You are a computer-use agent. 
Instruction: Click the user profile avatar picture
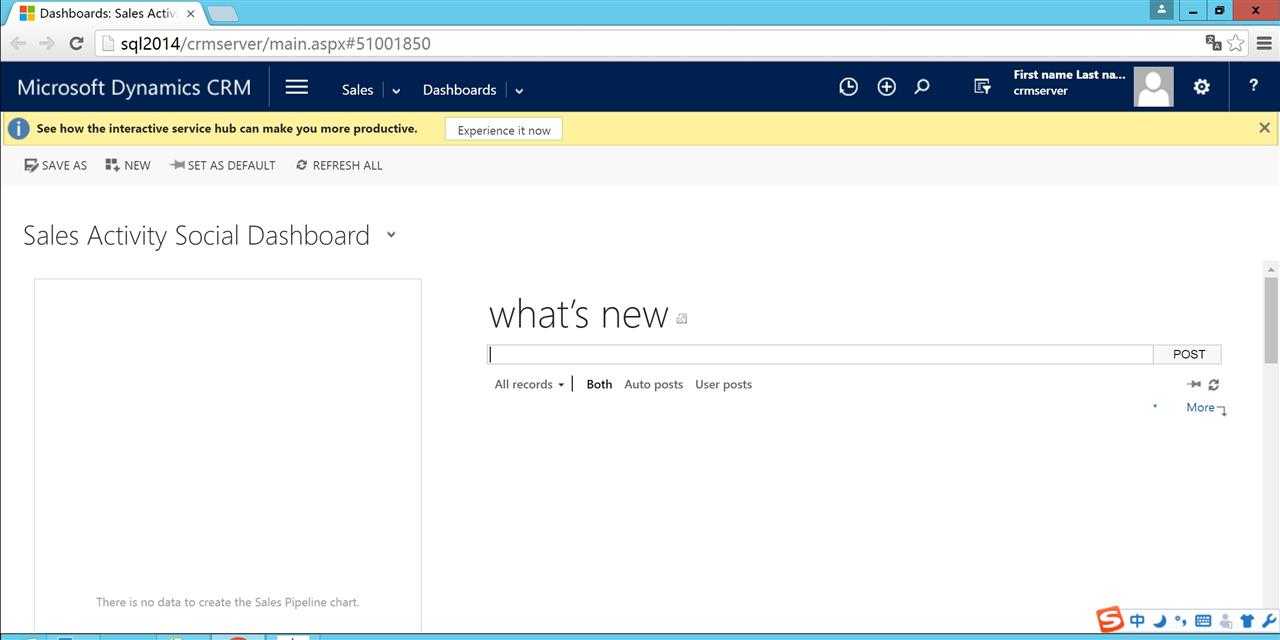1153,87
